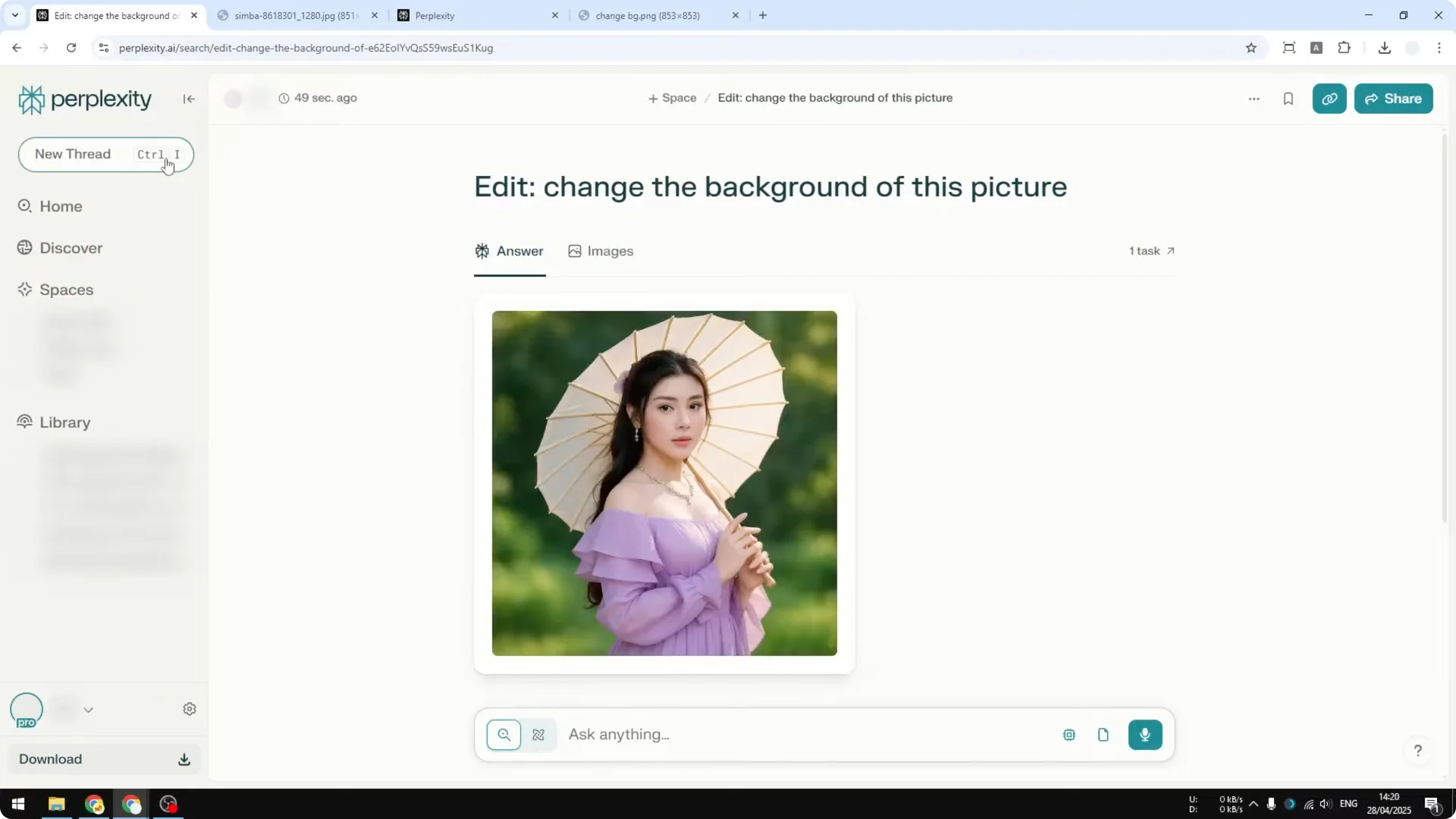Open the Library section
The width and height of the screenshot is (1456, 819).
coord(64,422)
